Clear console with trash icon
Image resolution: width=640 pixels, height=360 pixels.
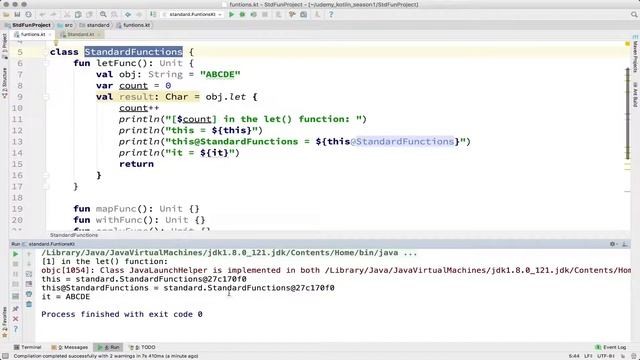[x=29, y=304]
